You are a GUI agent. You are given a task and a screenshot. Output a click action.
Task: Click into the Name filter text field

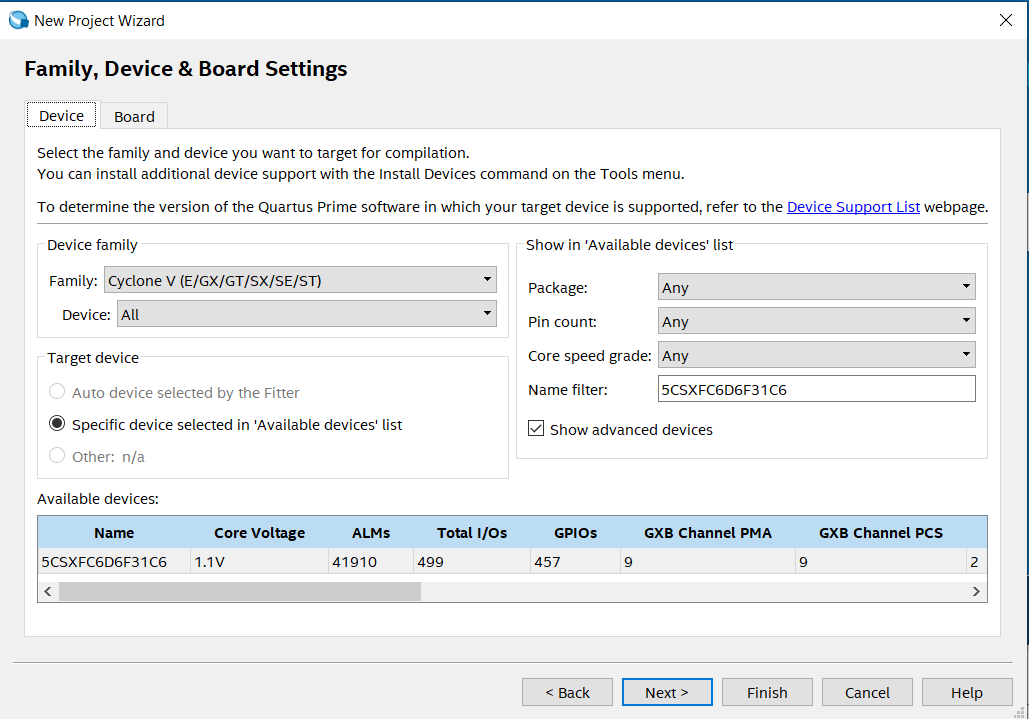tap(816, 390)
